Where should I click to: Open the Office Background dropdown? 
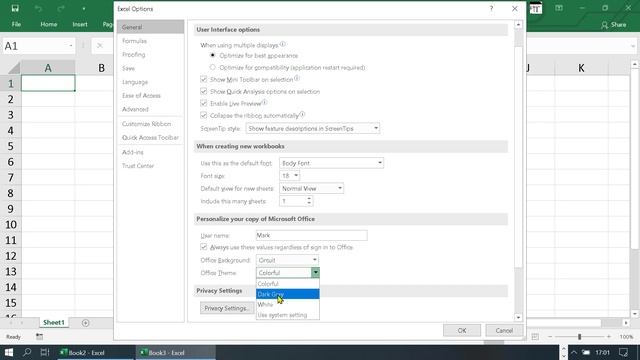click(x=287, y=260)
